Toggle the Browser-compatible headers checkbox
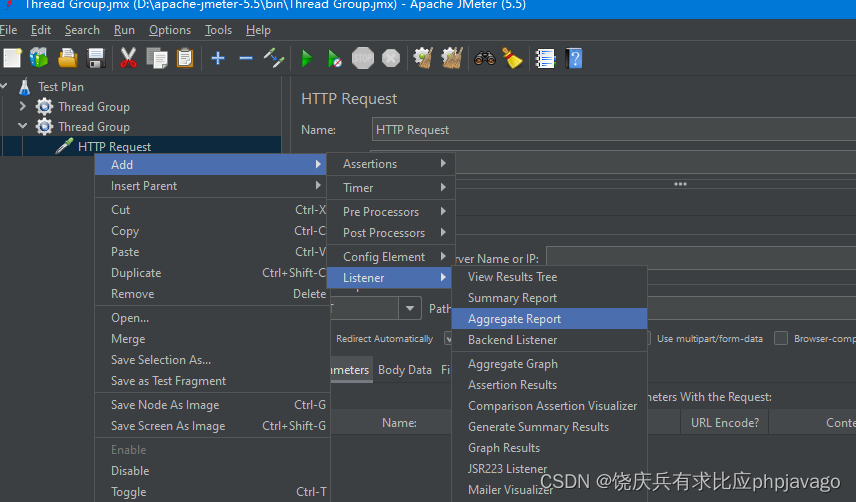856x502 pixels. (781, 338)
